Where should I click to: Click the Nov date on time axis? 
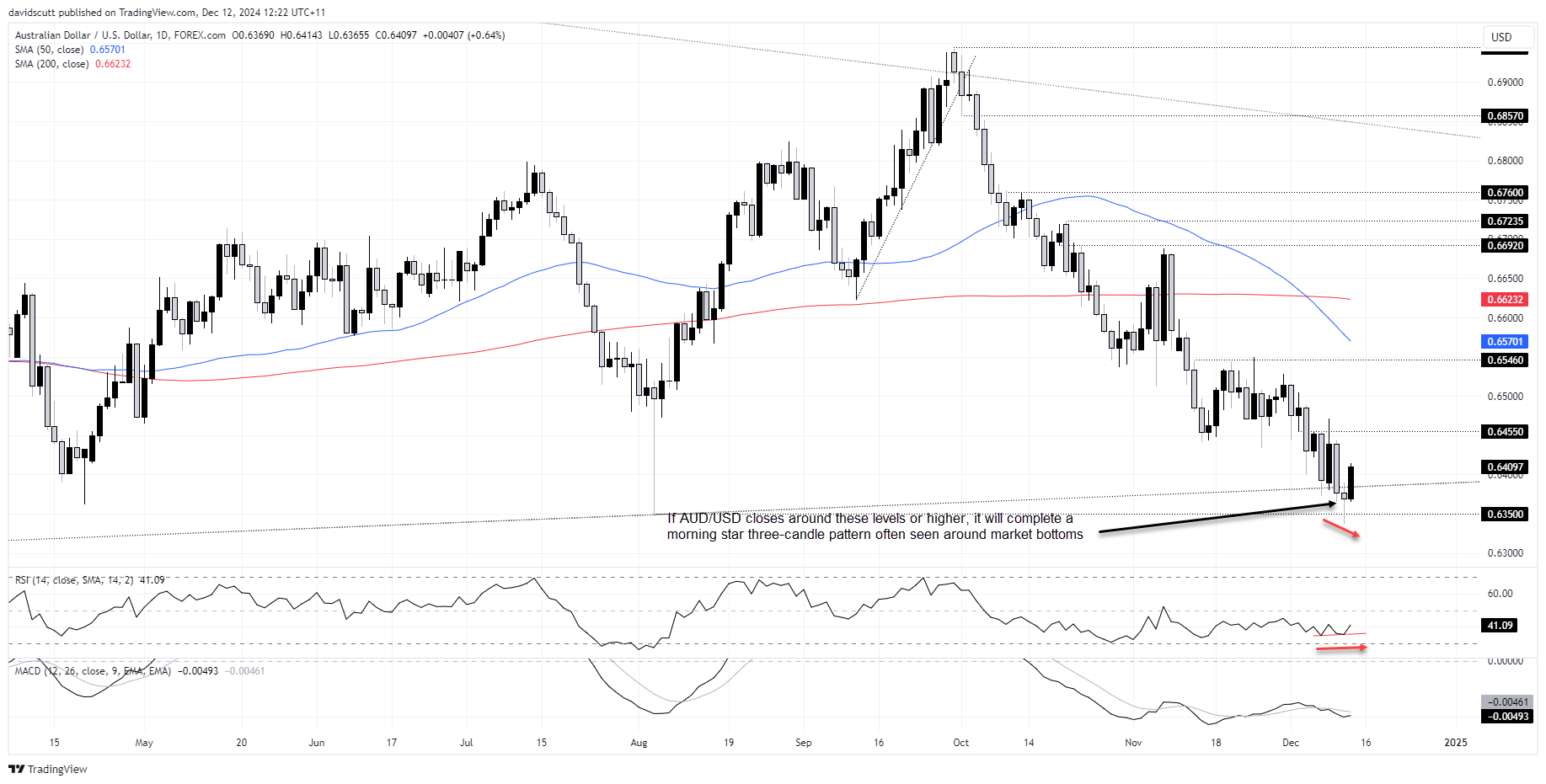1133,743
